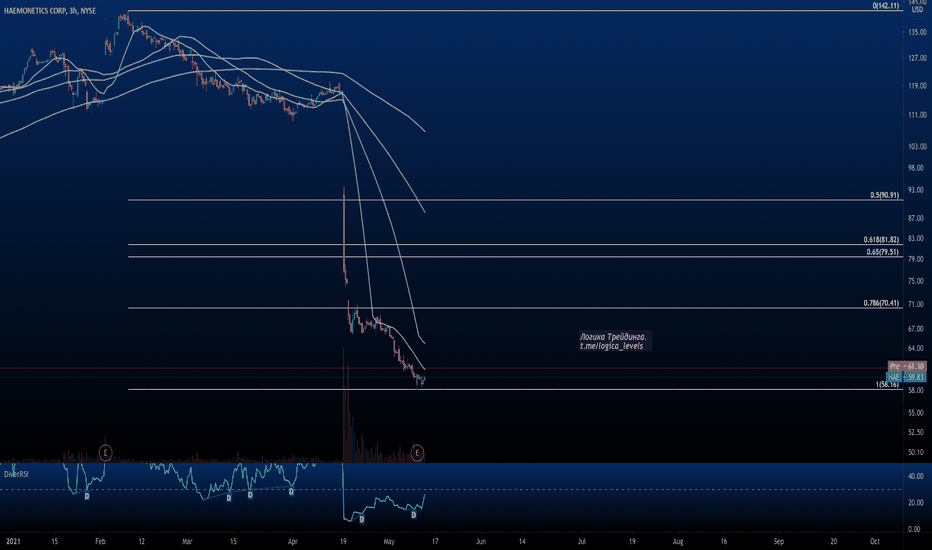Click the 87.00 value on price axis
The height and width of the screenshot is (550, 932).
pyautogui.click(x=916, y=219)
